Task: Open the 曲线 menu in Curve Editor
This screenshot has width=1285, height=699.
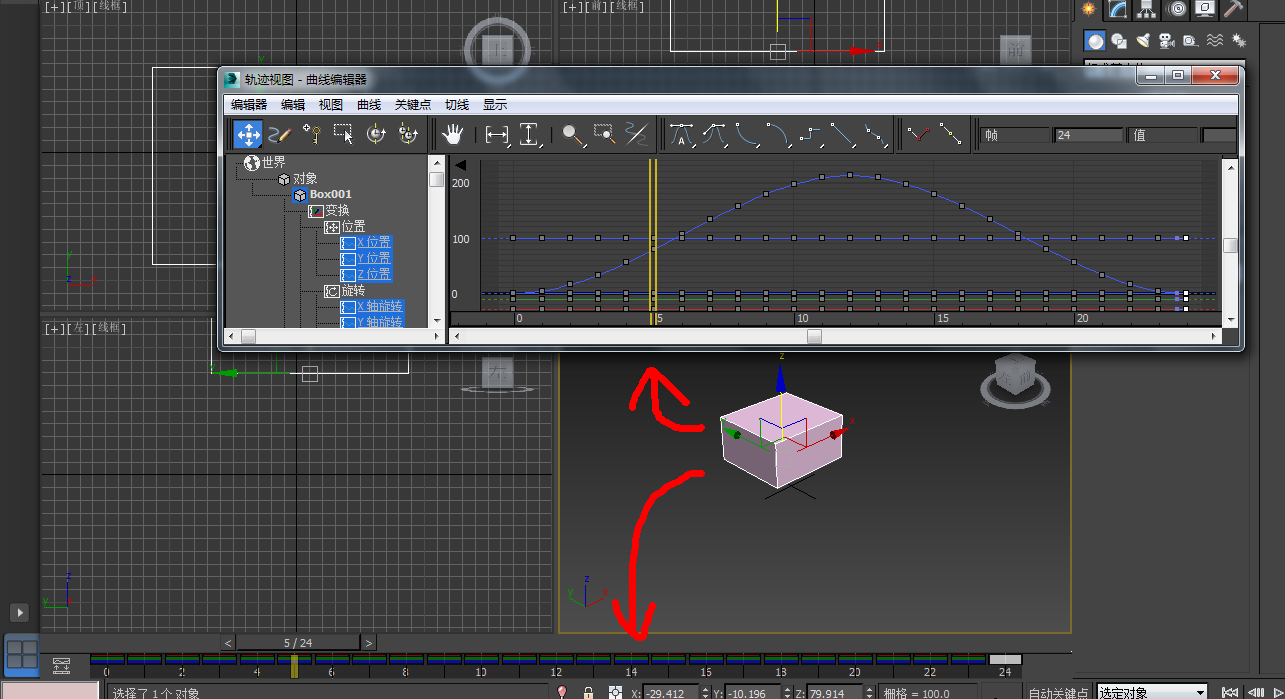Action: [368, 104]
